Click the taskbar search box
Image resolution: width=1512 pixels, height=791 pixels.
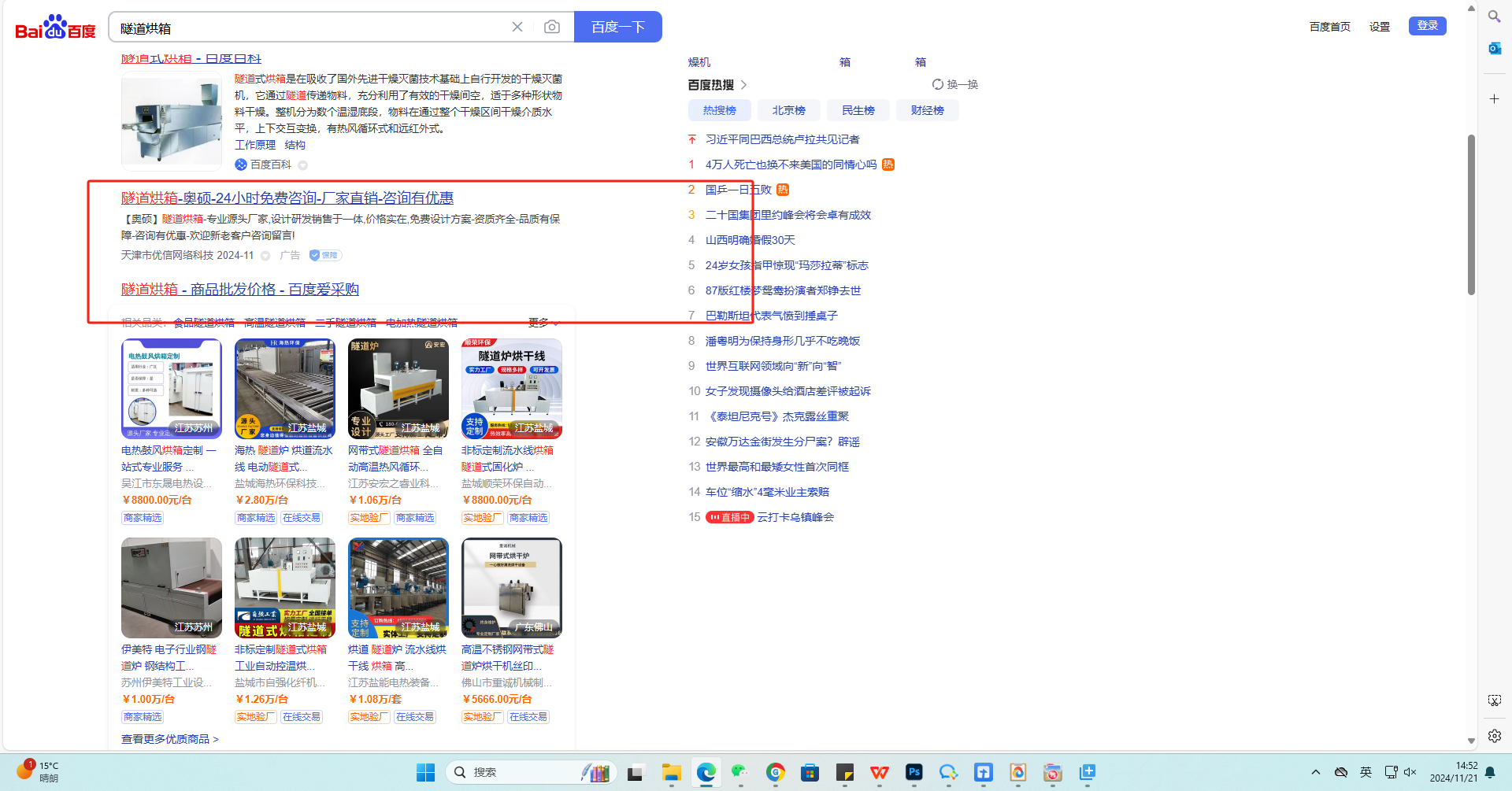[531, 772]
